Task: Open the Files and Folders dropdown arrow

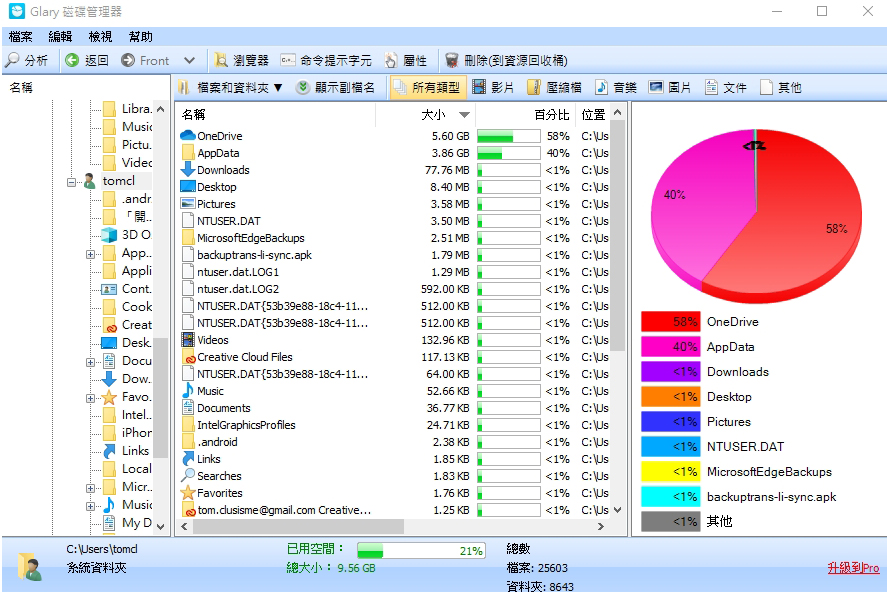Action: click(x=278, y=88)
